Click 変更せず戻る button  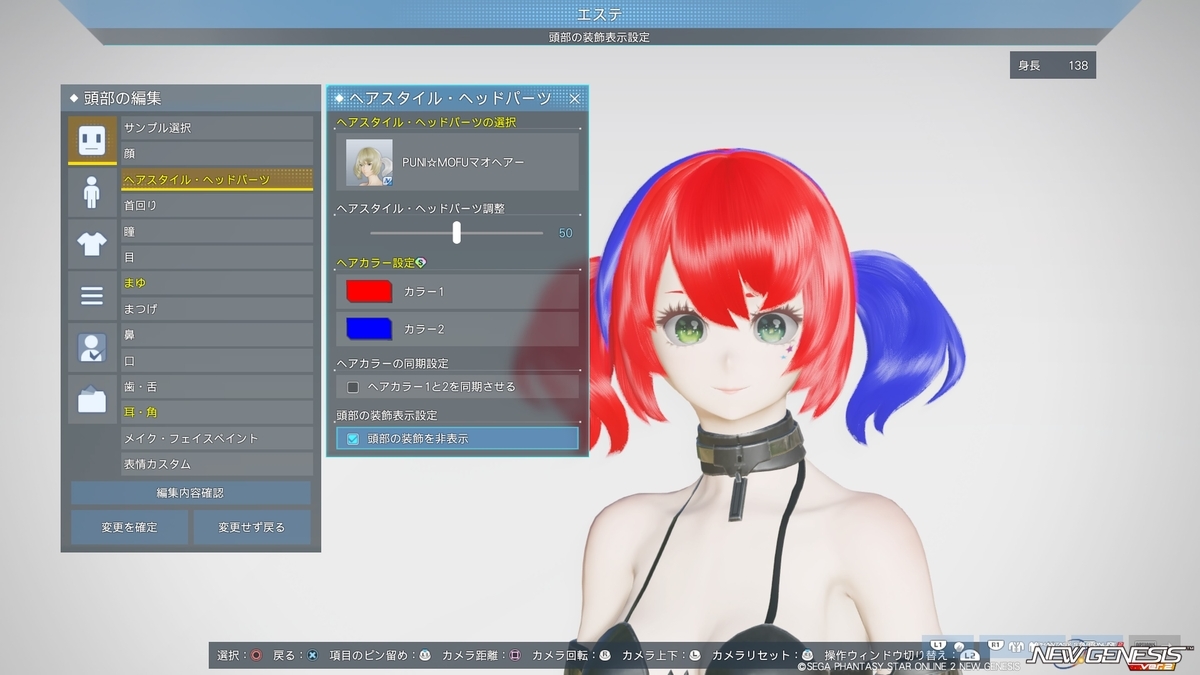[252, 527]
